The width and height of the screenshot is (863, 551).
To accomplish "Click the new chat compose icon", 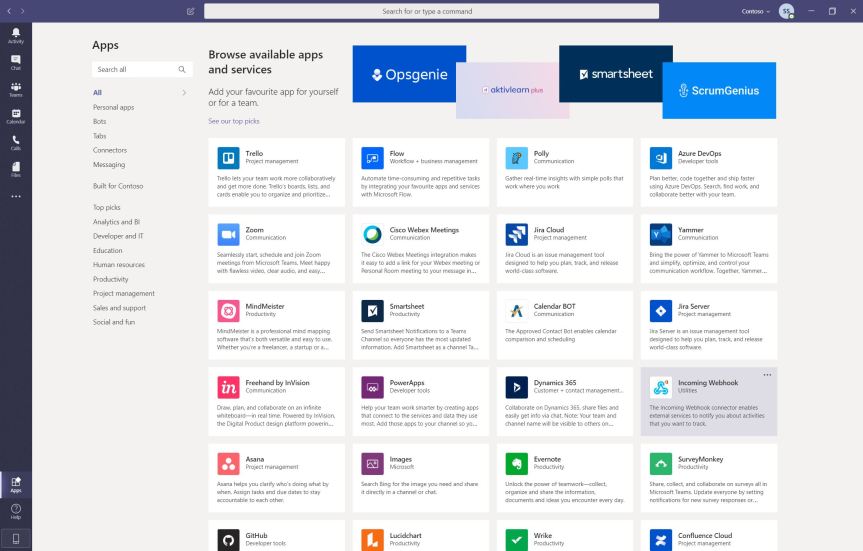I will point(191,11).
